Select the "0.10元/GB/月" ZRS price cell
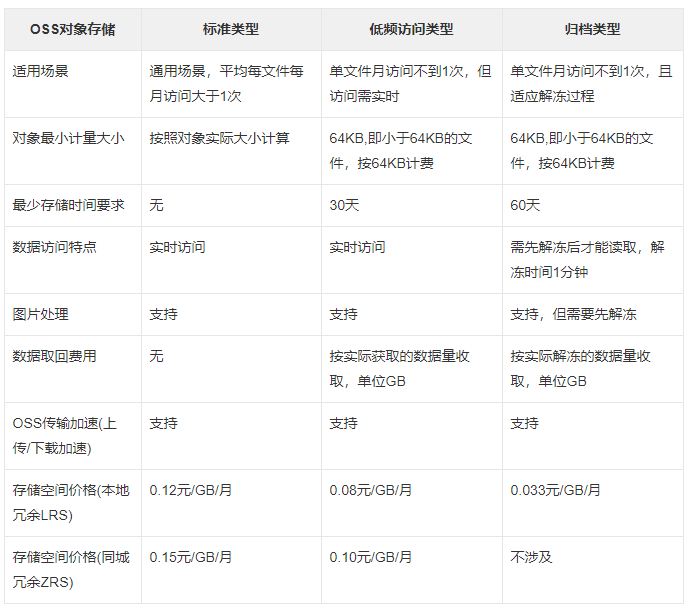The width and height of the screenshot is (688, 611). point(371,557)
